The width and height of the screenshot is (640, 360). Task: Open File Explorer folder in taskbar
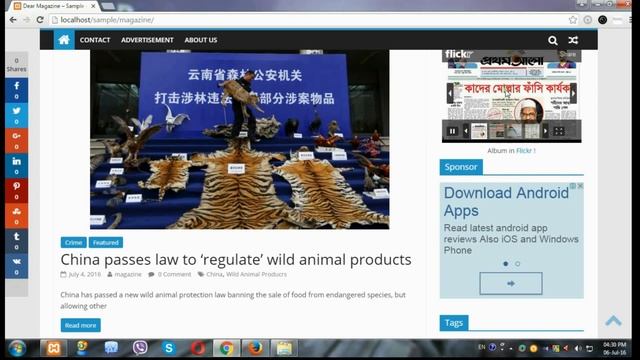(284, 348)
